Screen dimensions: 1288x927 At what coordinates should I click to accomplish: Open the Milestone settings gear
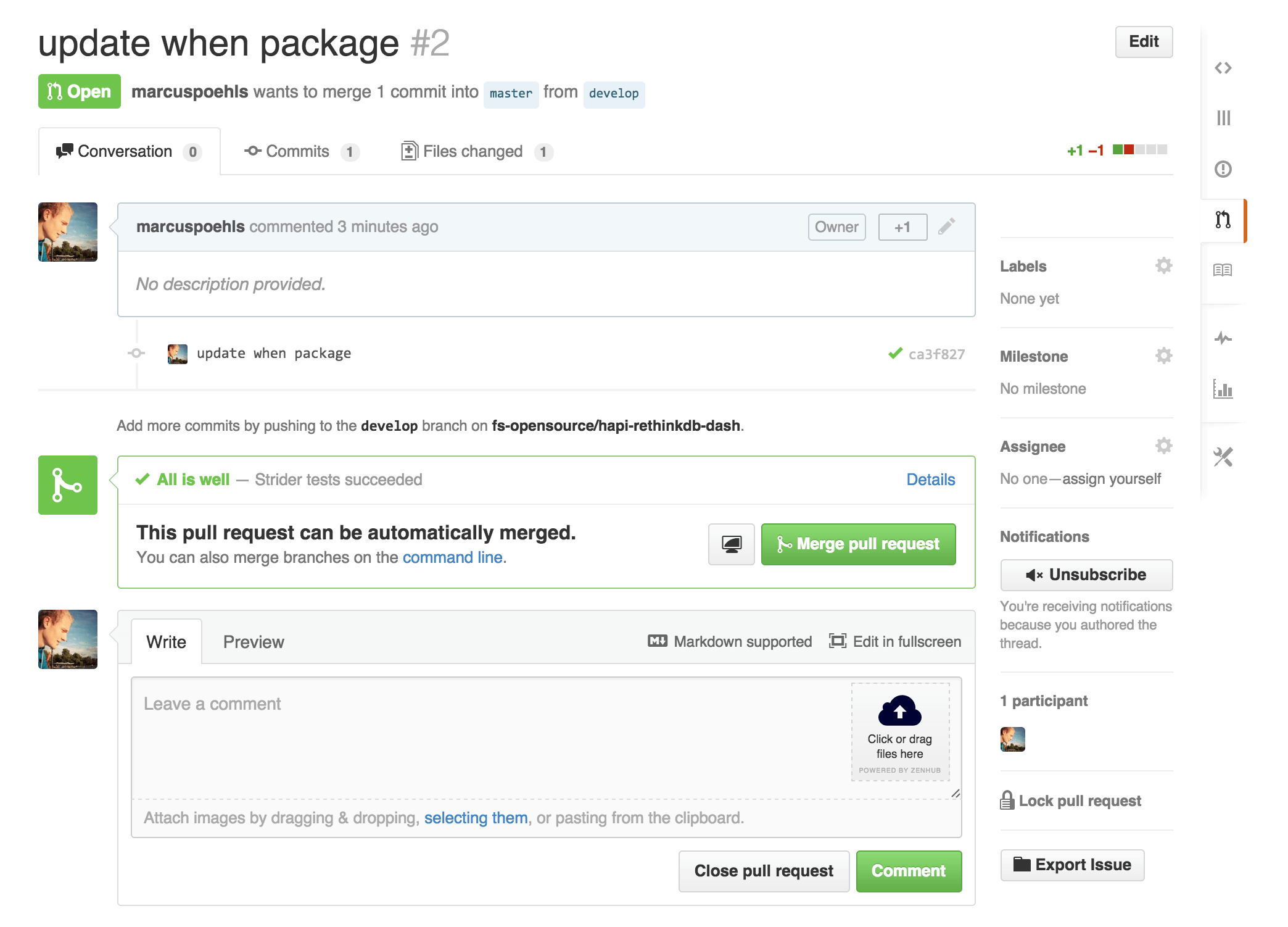(1163, 355)
